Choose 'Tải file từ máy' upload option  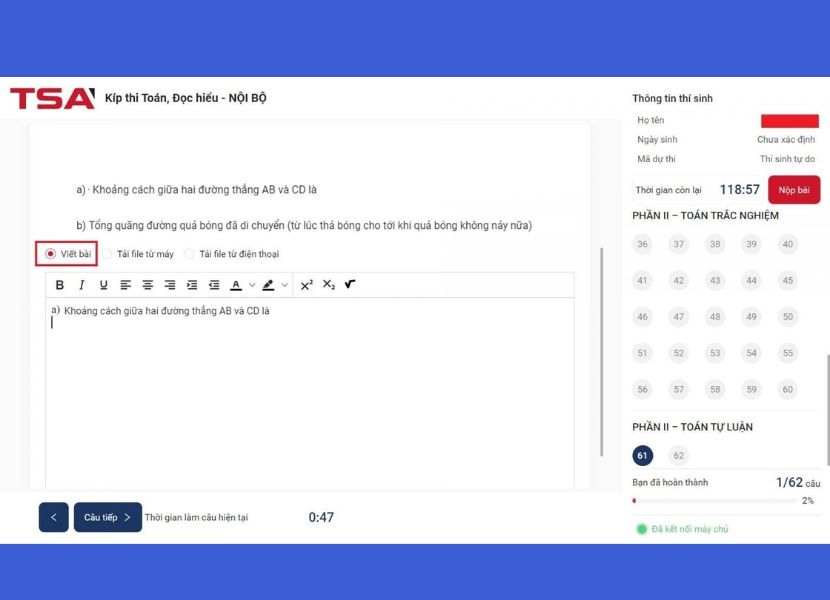pyautogui.click(x=107, y=254)
